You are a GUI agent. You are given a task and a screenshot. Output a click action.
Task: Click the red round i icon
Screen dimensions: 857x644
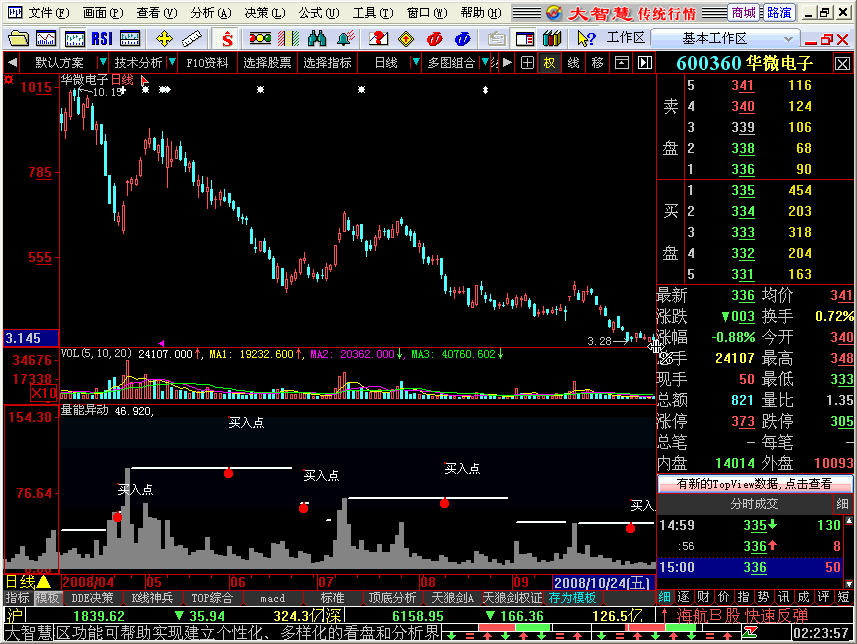click(435, 39)
